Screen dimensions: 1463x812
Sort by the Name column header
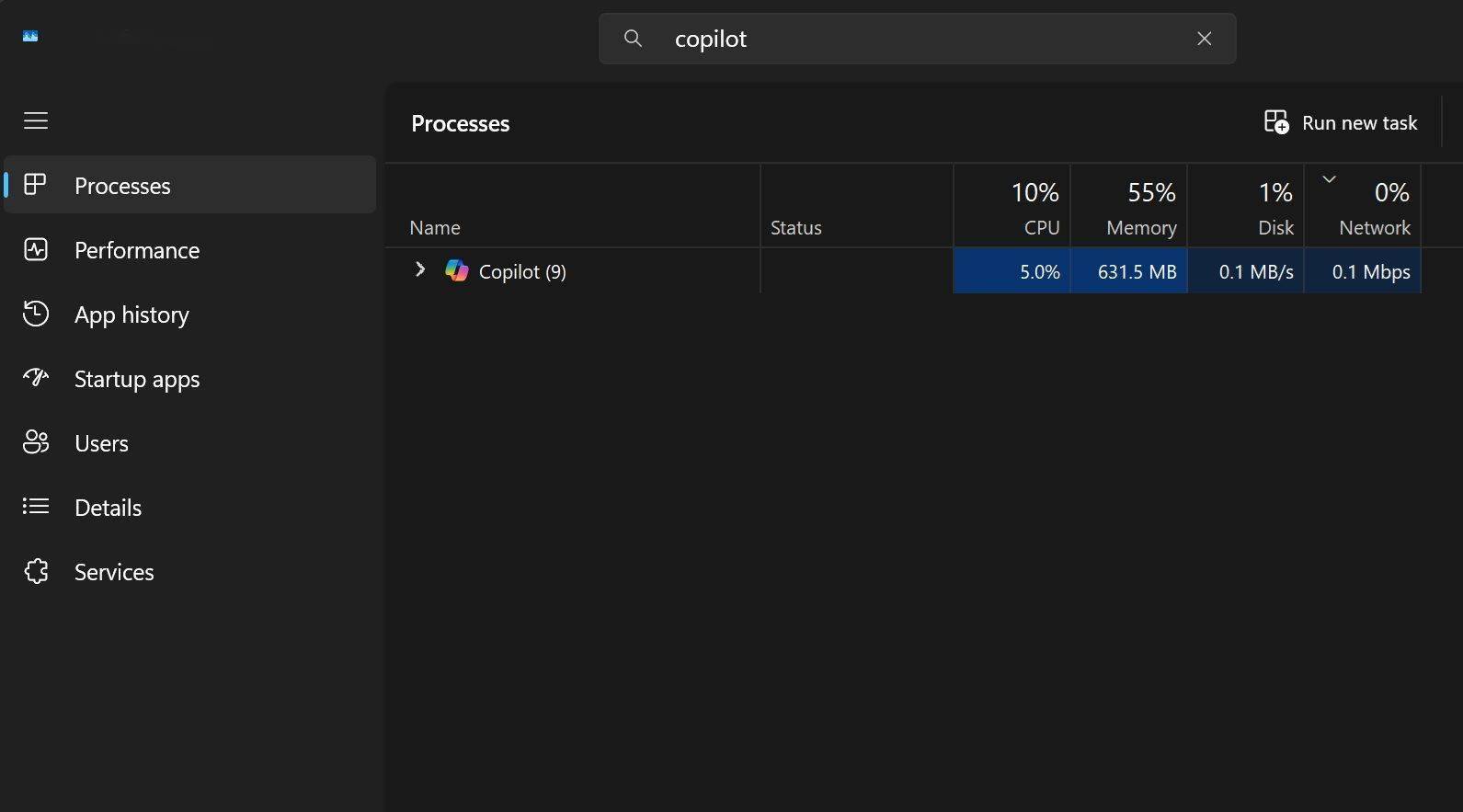pos(573,206)
